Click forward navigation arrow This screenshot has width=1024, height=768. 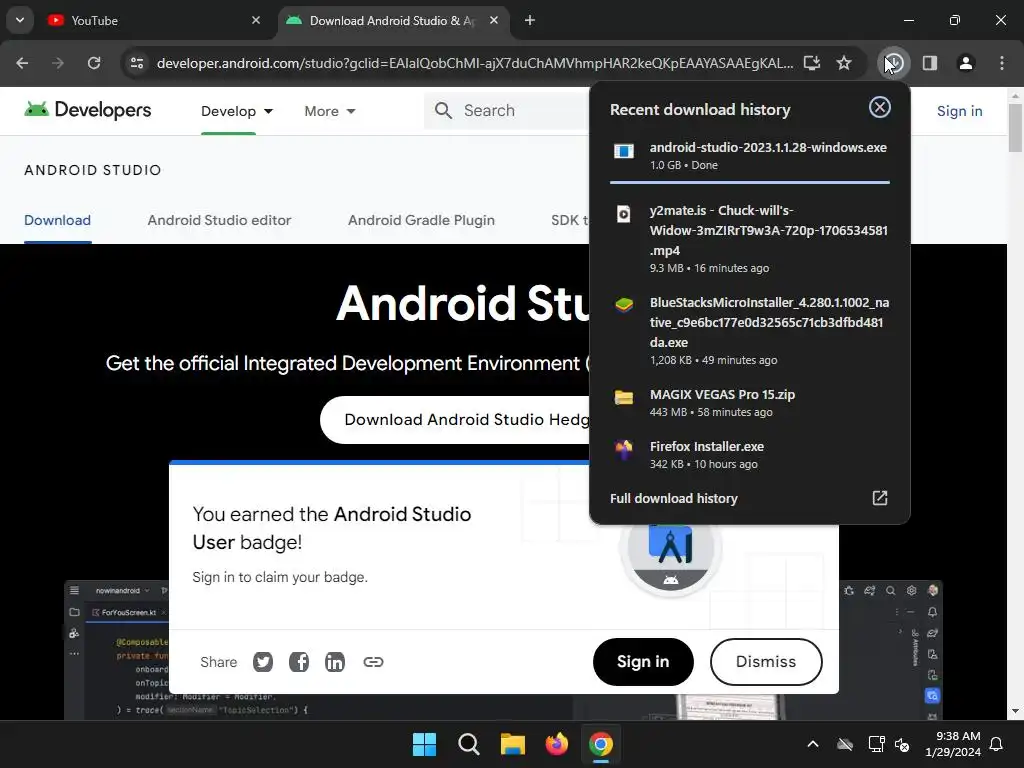point(58,63)
